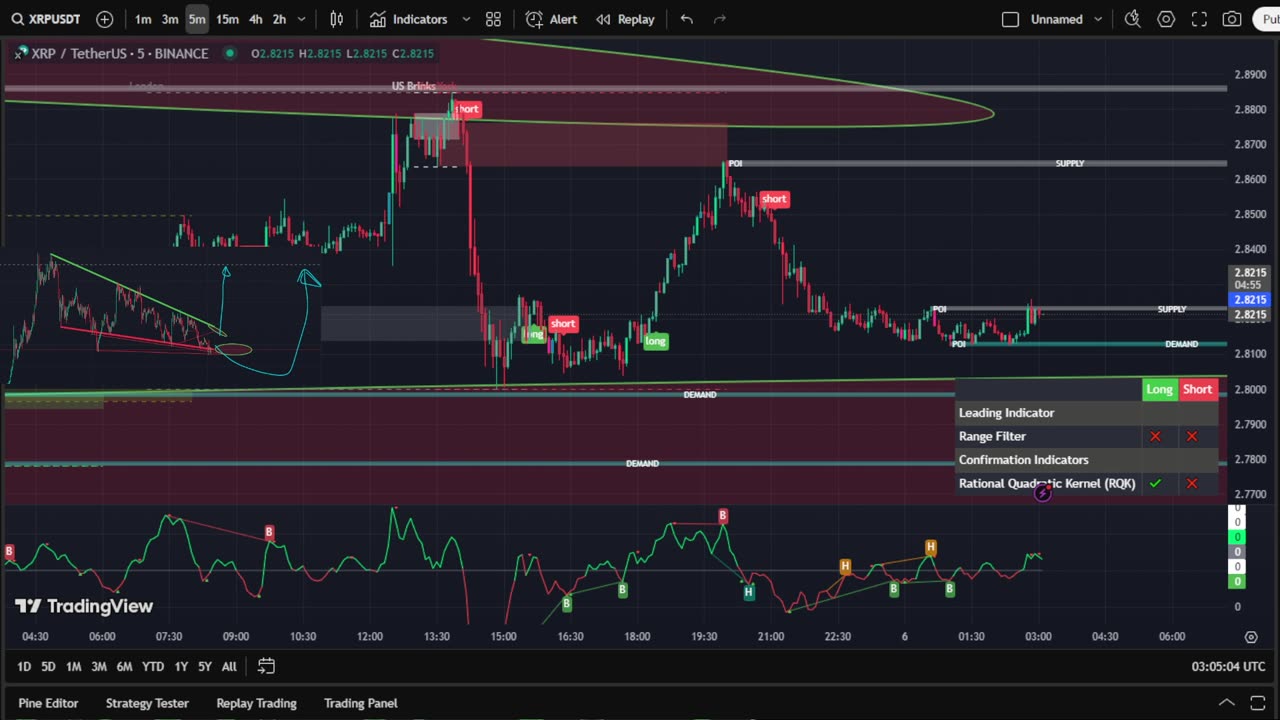Viewport: 1280px width, 720px height.
Task: Expand the indicators favorites dropdown arrow
Action: point(466,19)
